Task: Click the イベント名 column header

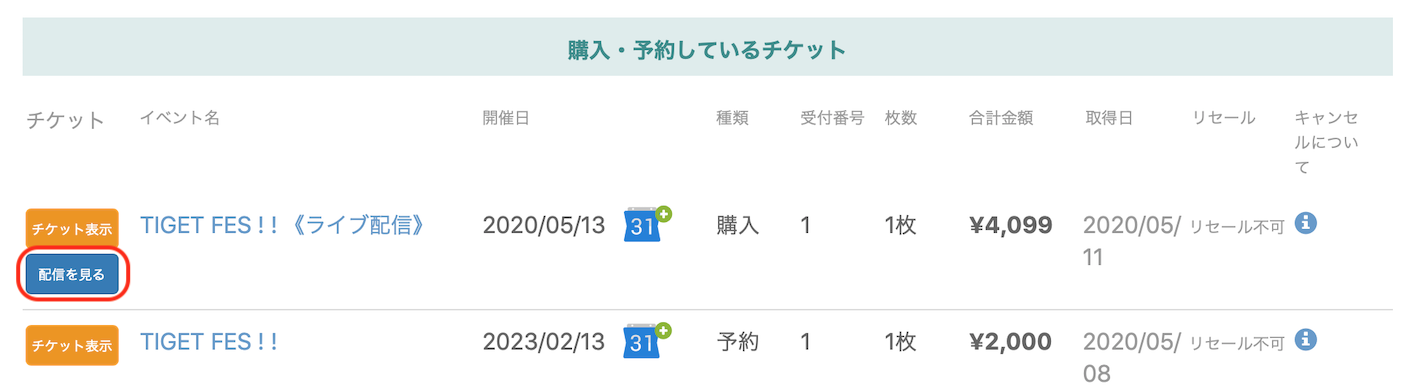Action: 180,118
